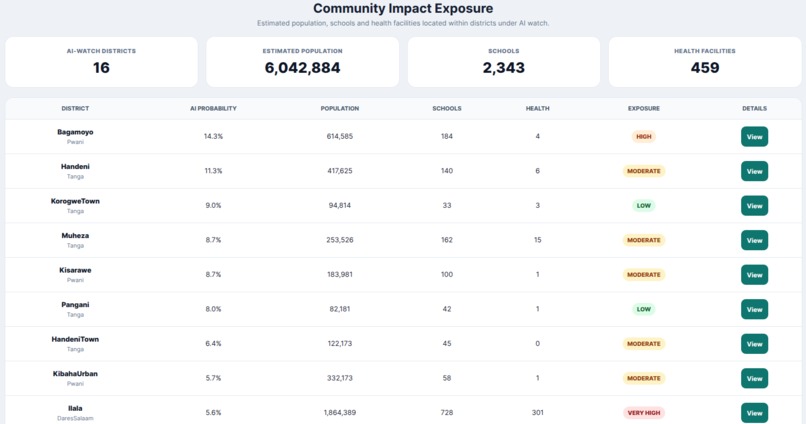Click LOW exposure badge for KorogweTown
The height and width of the screenshot is (424, 806).
[x=644, y=206]
